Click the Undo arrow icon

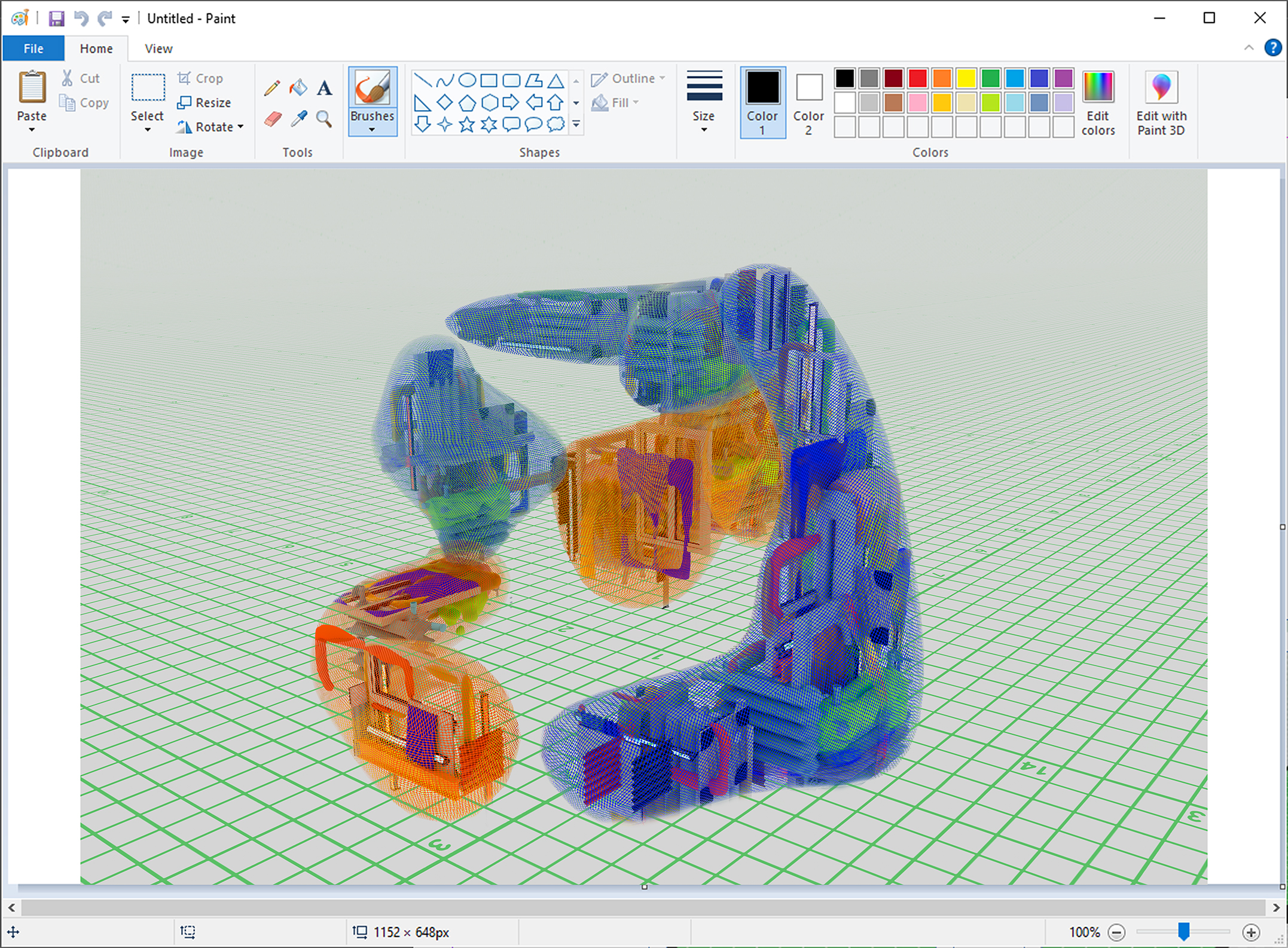[x=81, y=19]
